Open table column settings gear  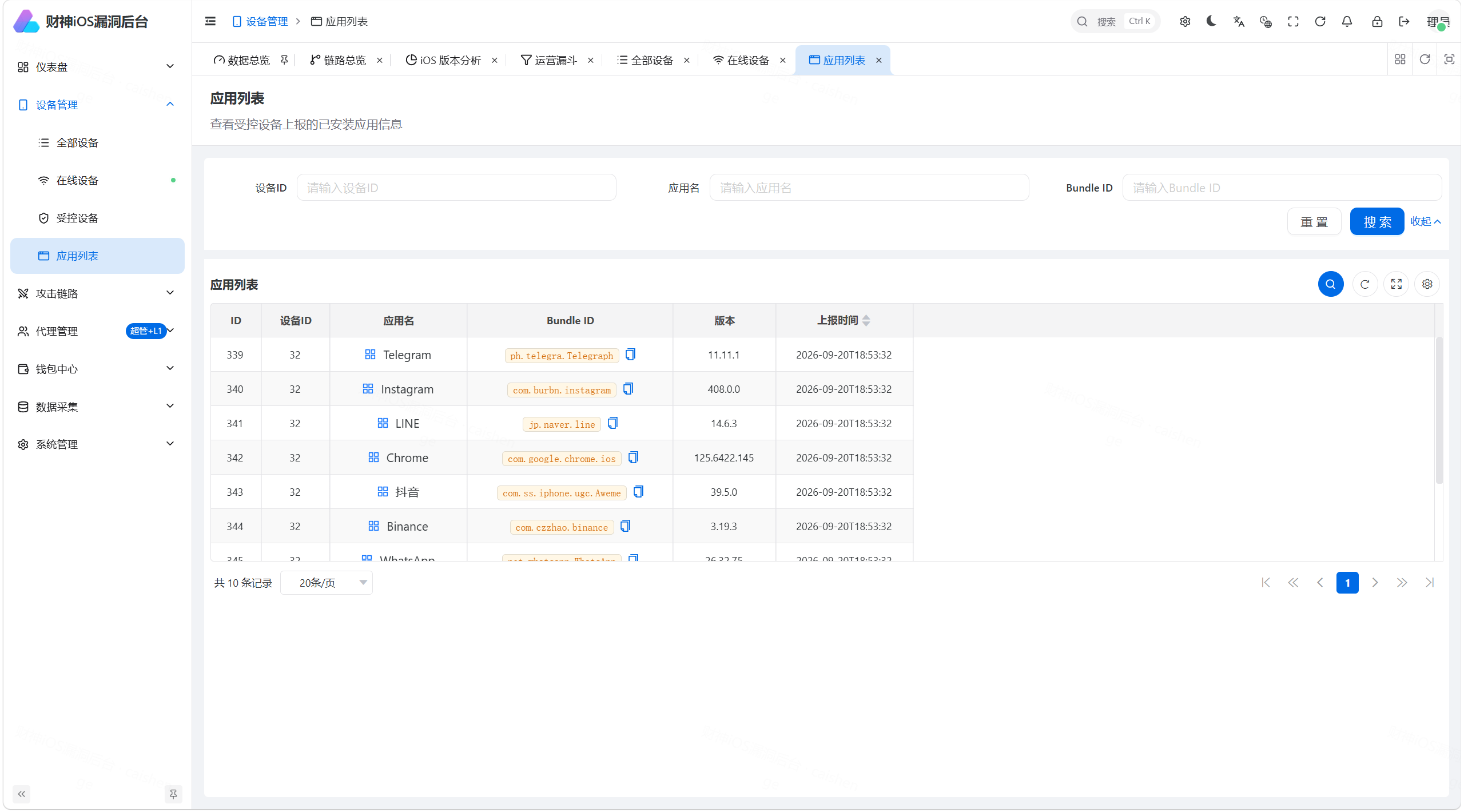click(1427, 284)
